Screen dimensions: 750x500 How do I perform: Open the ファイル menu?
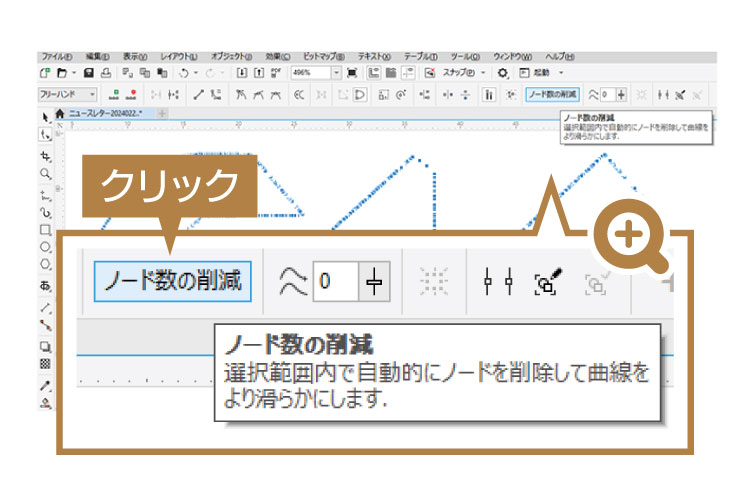tap(57, 56)
